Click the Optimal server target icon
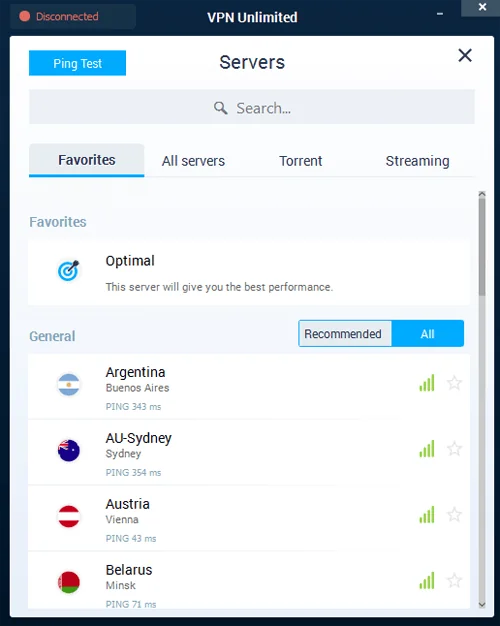 tap(68, 271)
